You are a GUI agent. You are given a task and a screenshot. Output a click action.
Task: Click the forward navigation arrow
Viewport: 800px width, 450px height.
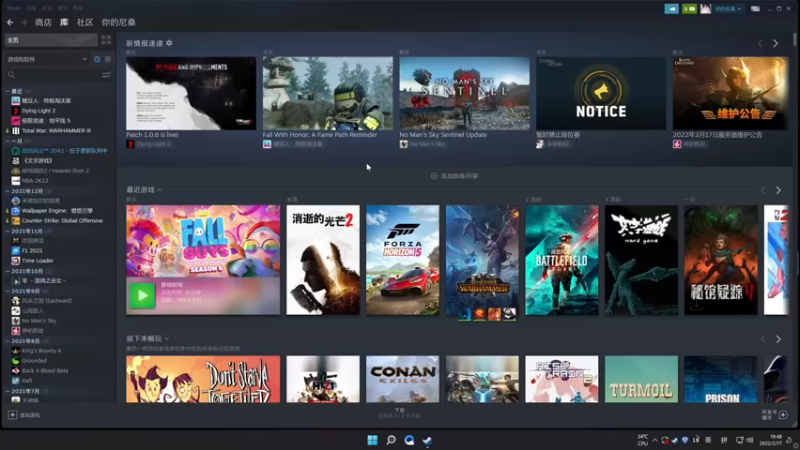23,22
